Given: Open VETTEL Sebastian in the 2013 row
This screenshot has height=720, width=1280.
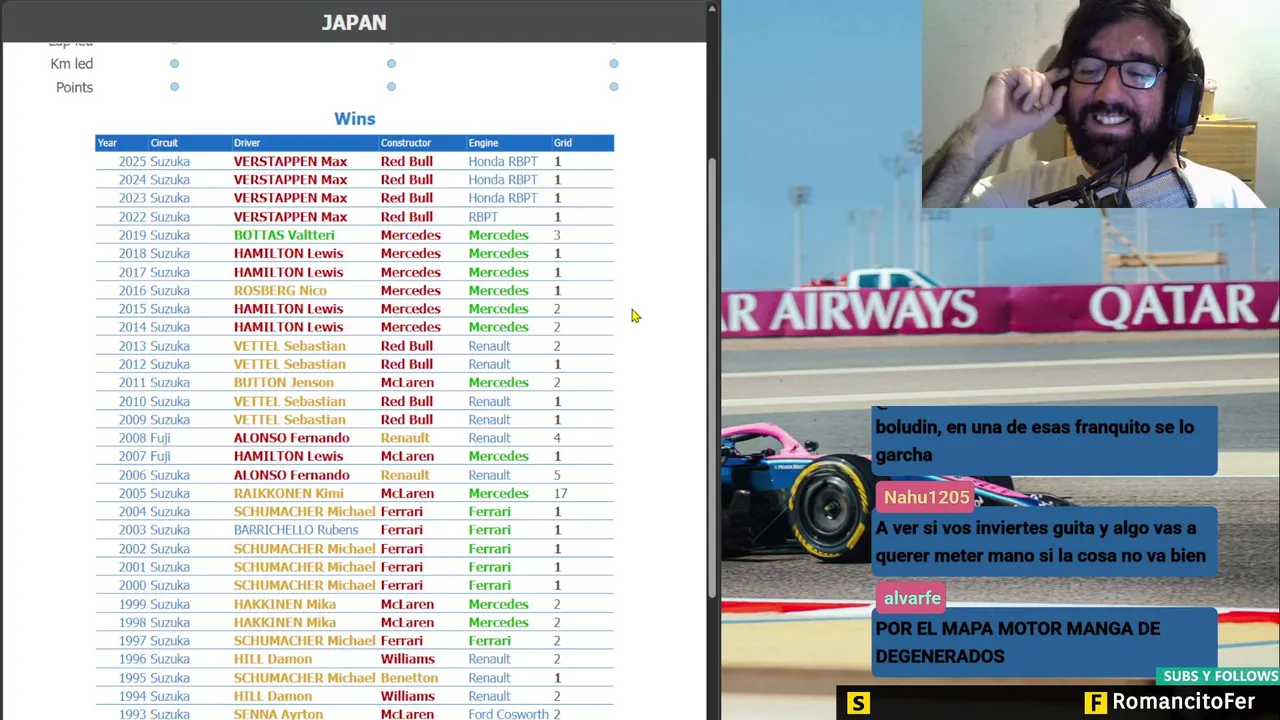Looking at the screenshot, I should (290, 346).
